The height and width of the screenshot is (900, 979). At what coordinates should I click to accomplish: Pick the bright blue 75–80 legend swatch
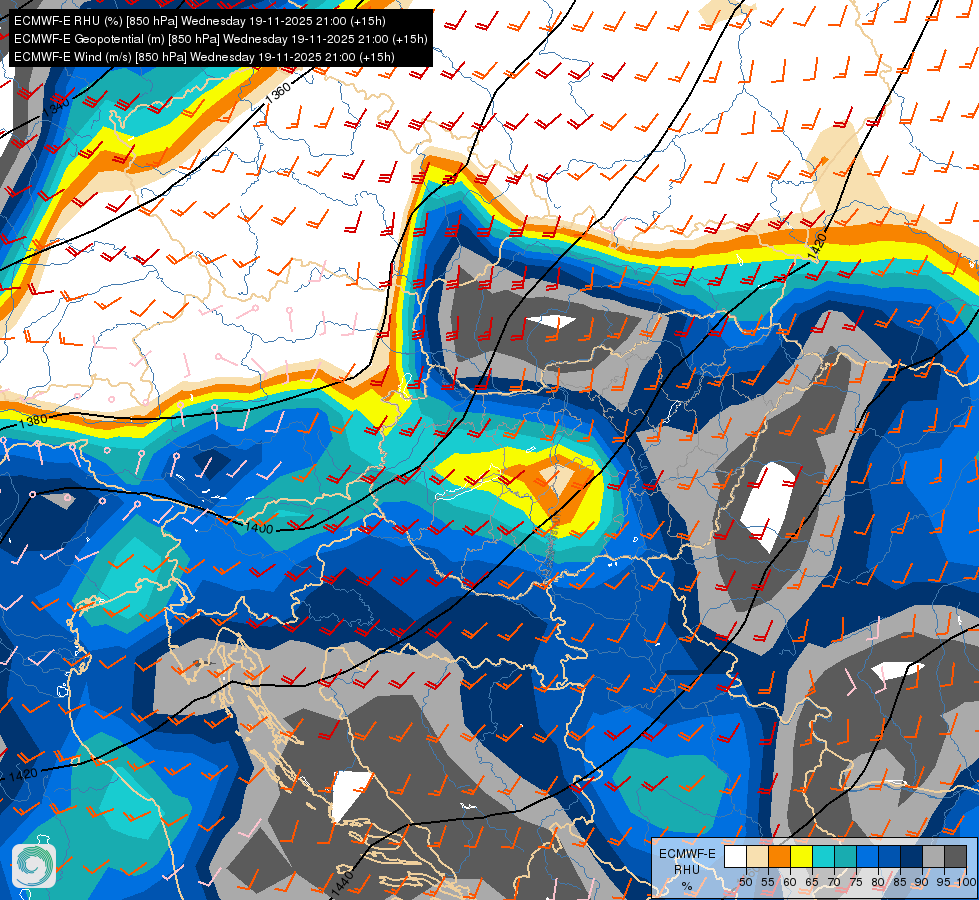[x=867, y=856]
